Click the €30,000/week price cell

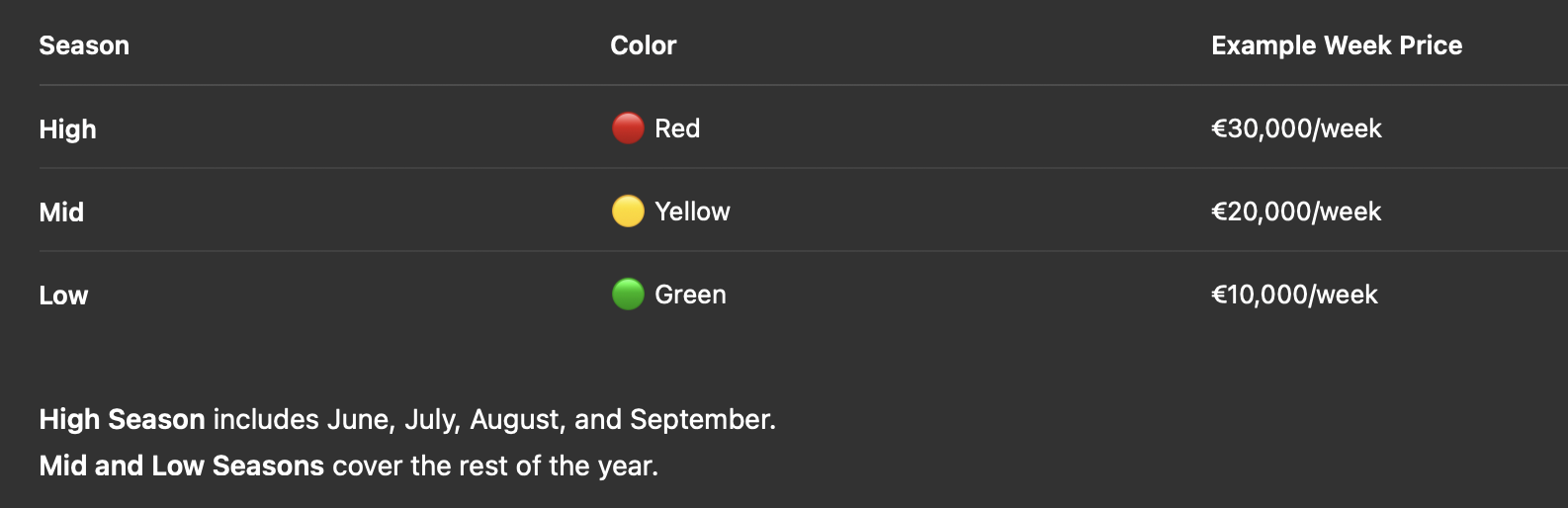[1295, 128]
